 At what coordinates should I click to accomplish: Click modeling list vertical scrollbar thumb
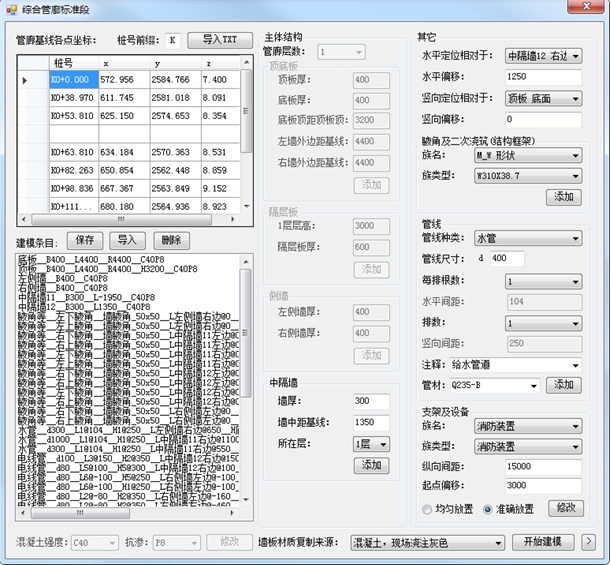point(245,333)
